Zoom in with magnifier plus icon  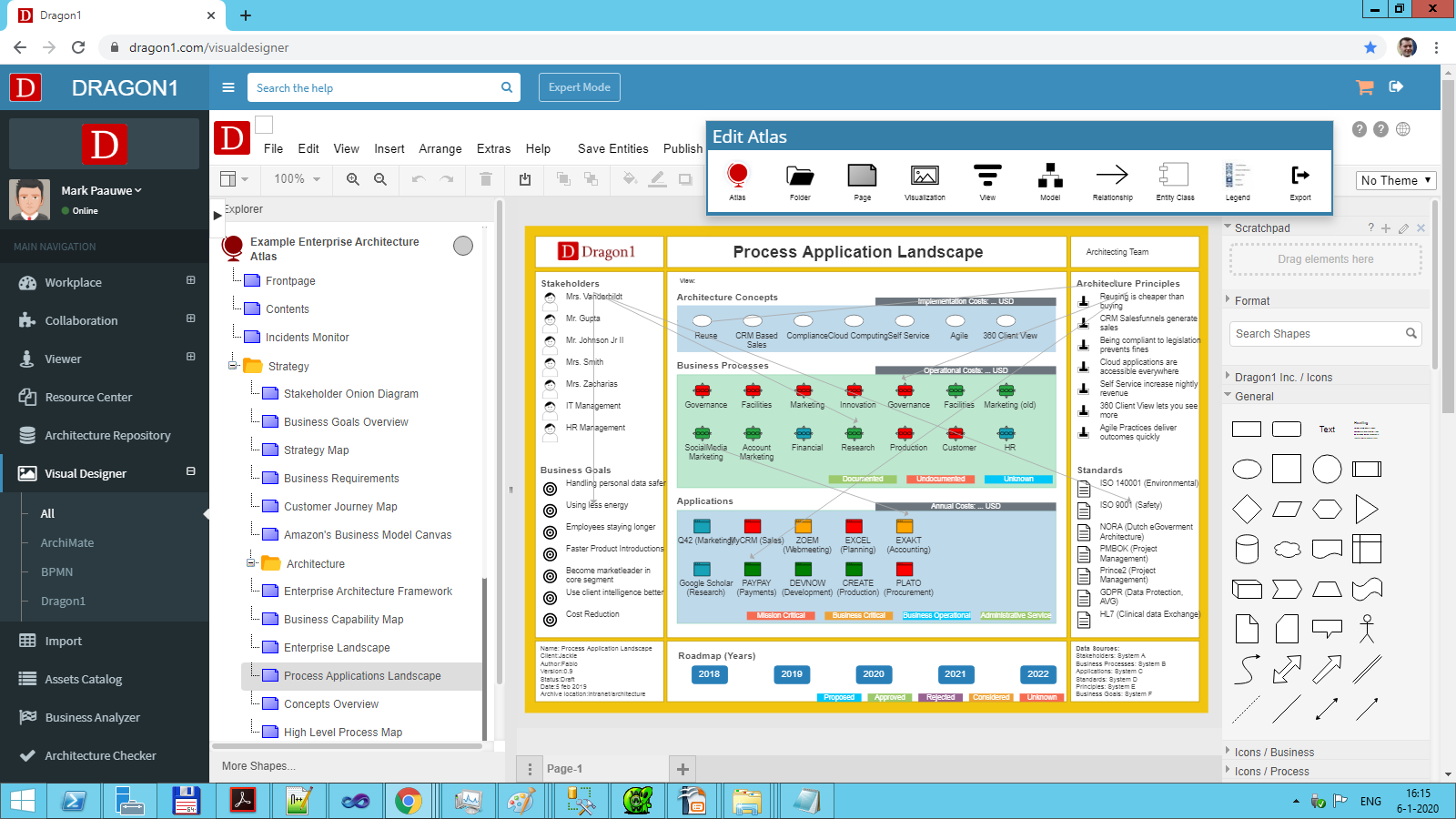353,179
